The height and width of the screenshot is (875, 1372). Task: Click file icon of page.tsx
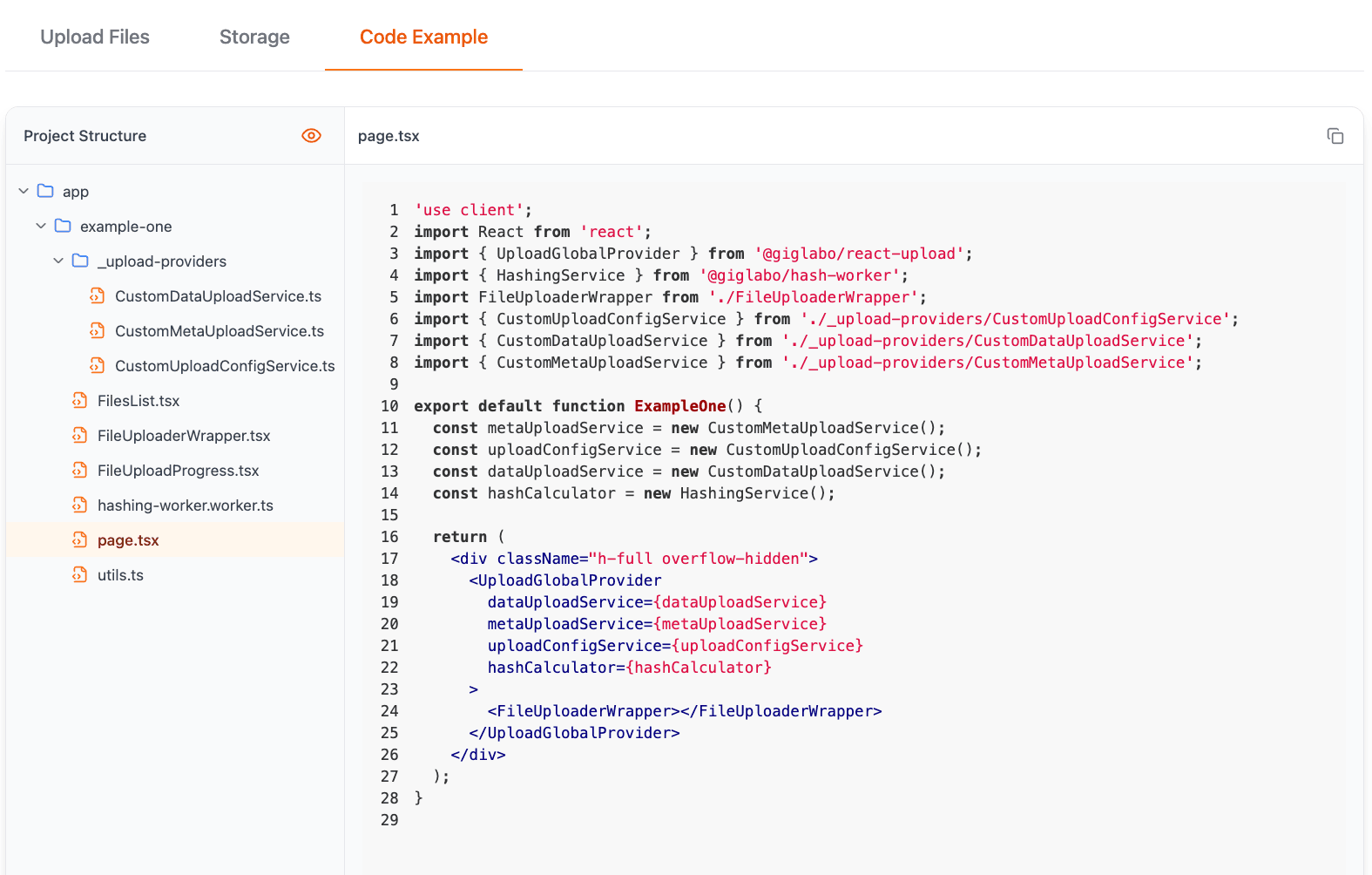click(x=80, y=540)
